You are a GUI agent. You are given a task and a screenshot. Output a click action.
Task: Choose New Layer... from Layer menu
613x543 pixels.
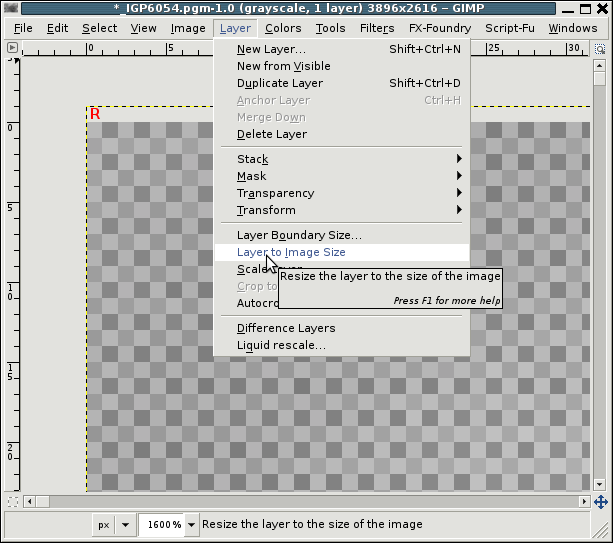[342, 49]
